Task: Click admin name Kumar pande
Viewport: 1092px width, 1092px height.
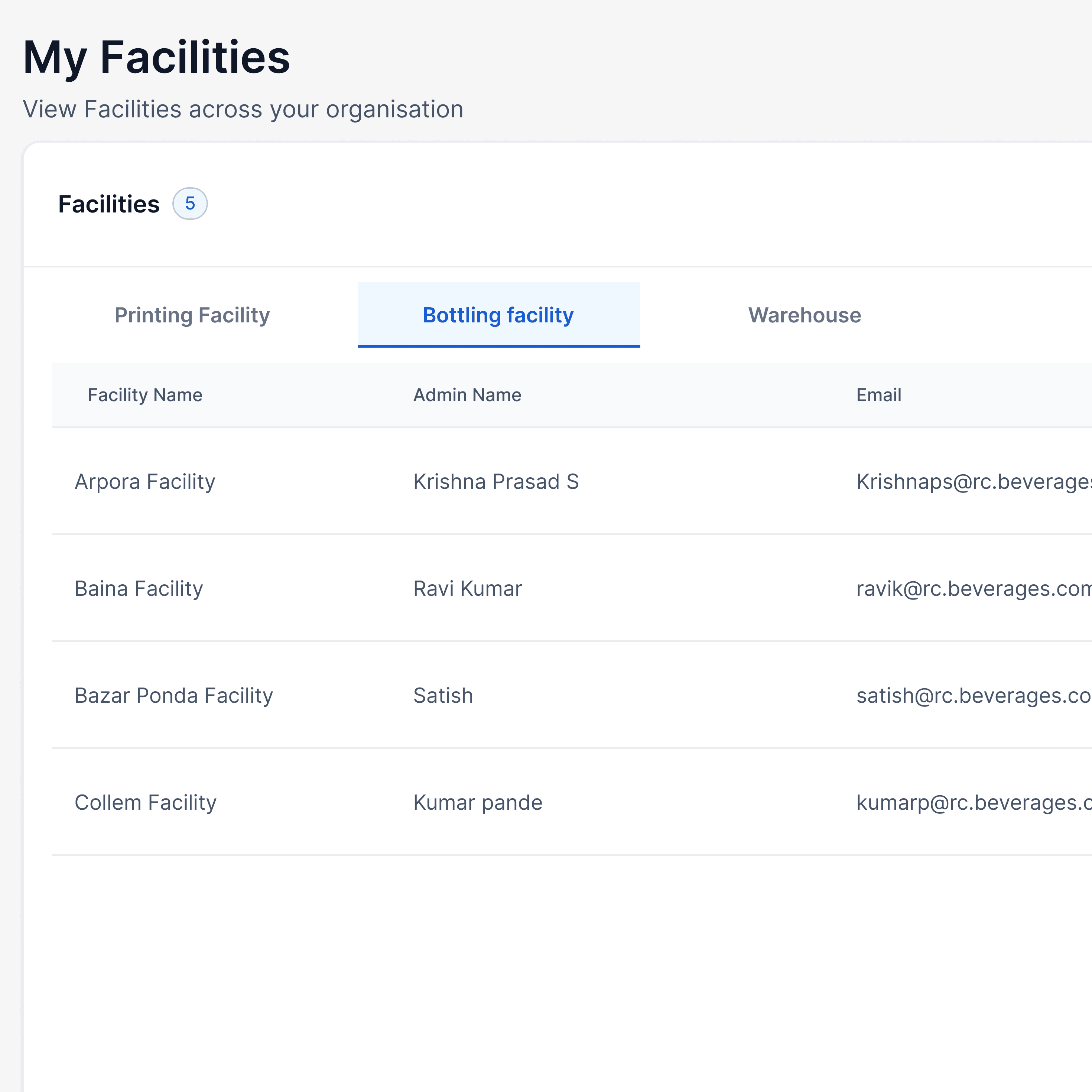Action: pyautogui.click(x=478, y=802)
